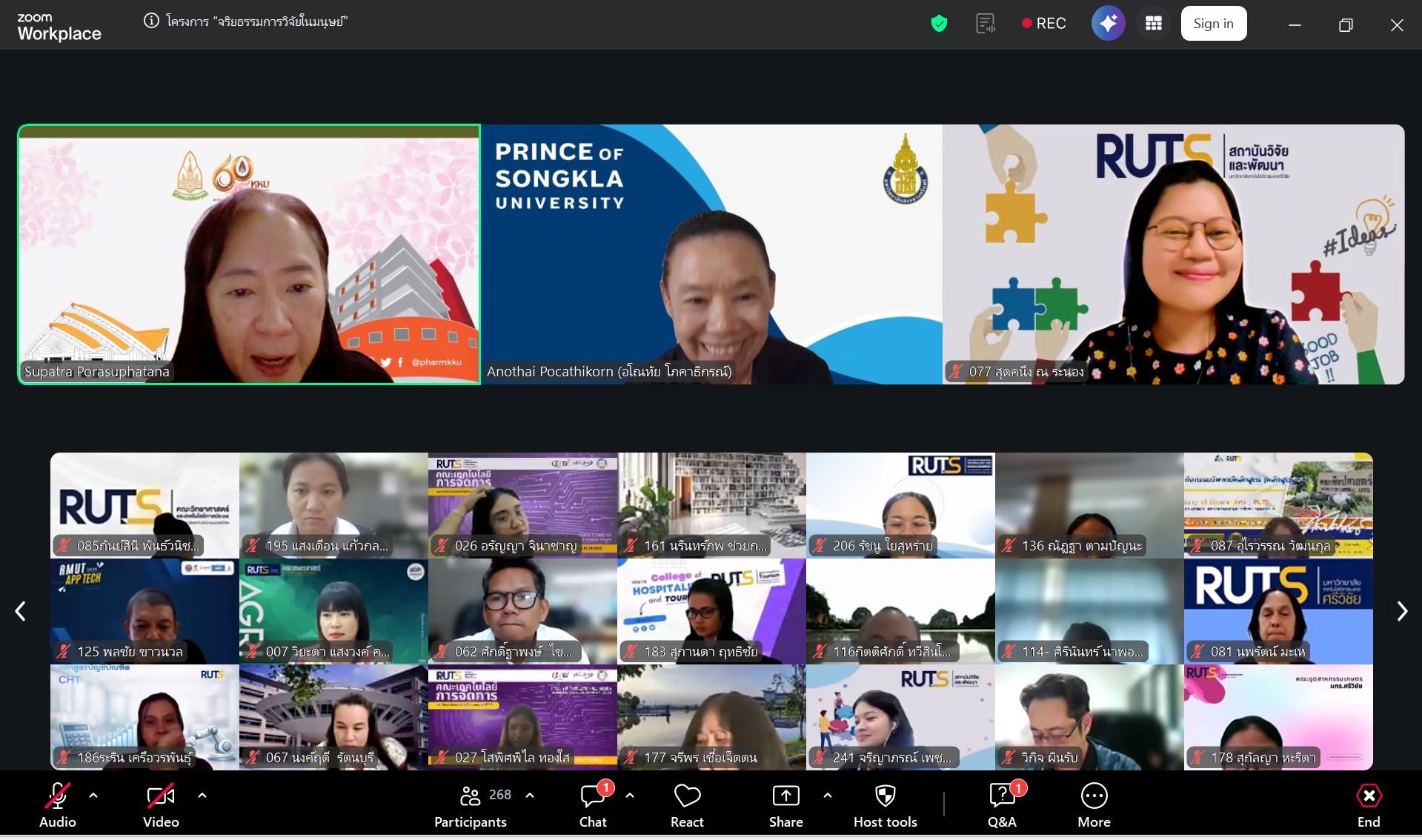Click the green encryption shield icon
Screen dimensions: 1422x840
[939, 24]
